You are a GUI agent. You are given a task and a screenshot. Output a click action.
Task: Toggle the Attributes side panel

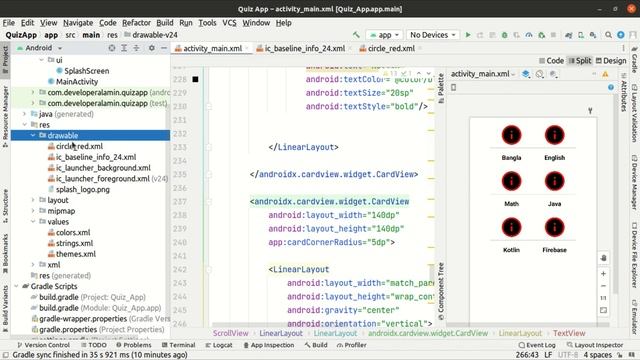pos(624,92)
